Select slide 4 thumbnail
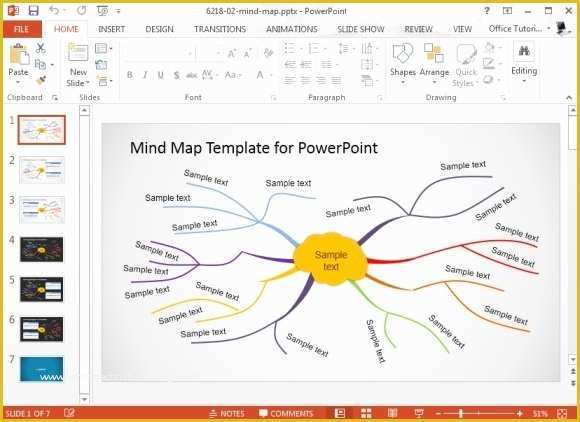This screenshot has height=422, width=580. 41,250
